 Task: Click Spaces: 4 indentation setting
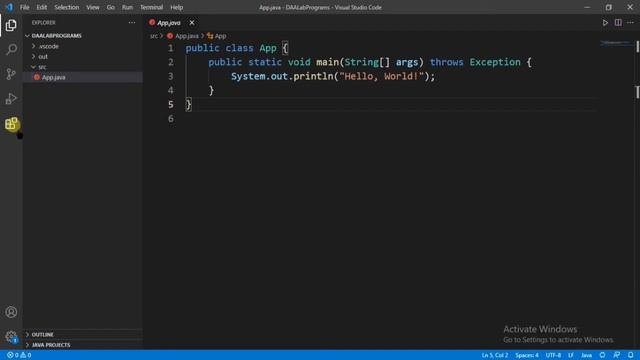click(x=527, y=355)
